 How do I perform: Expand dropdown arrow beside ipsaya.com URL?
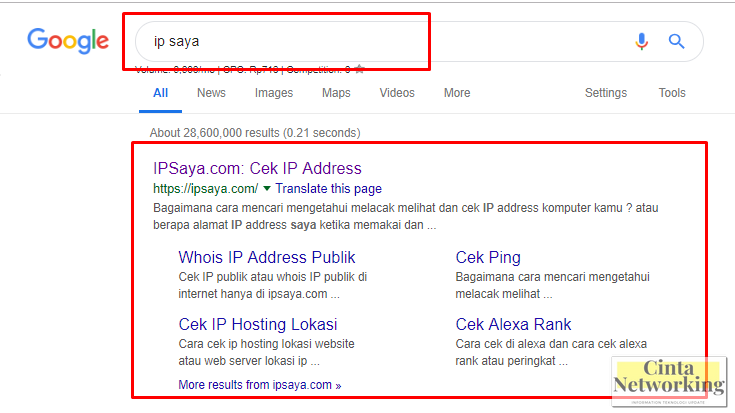267,188
